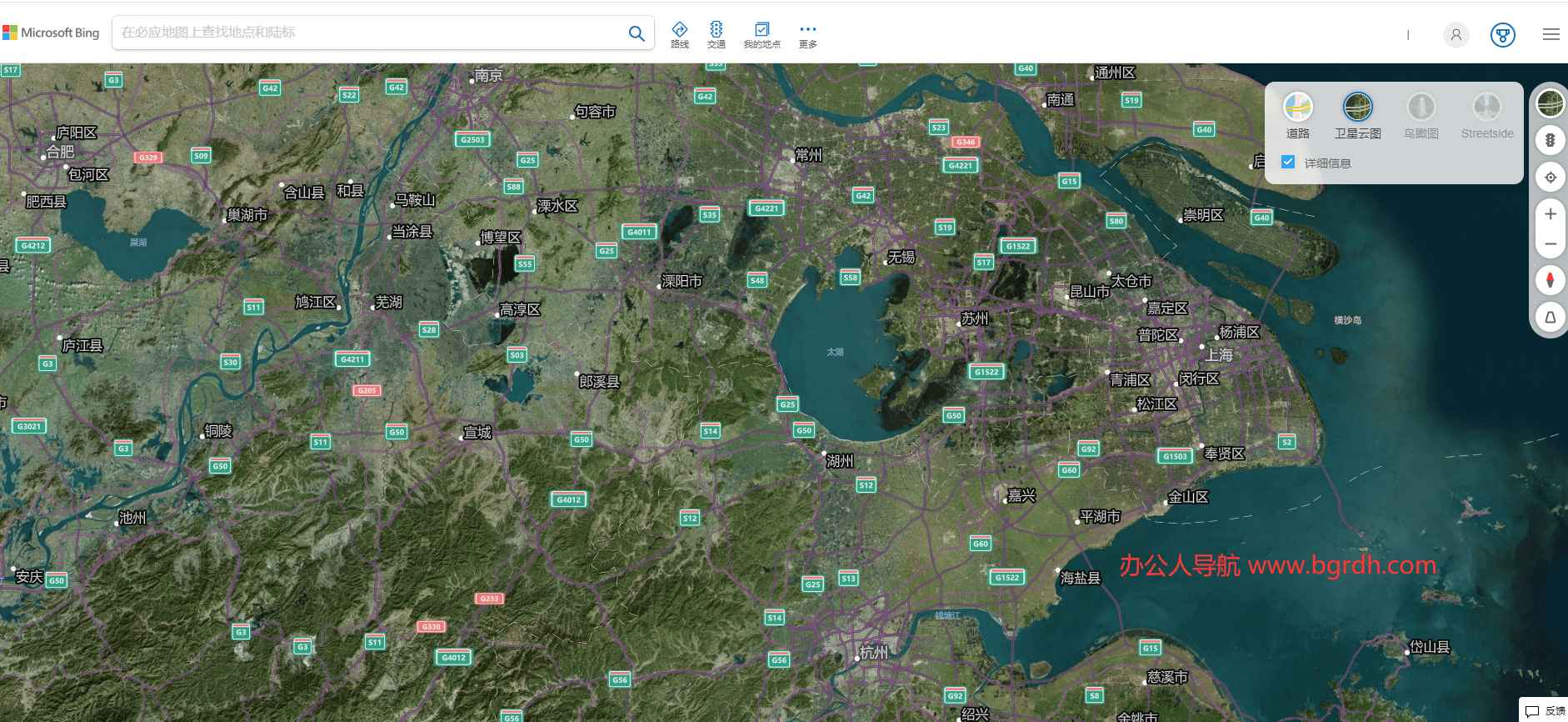Locate me with the crosshair button
Image resolution: width=1568 pixels, height=722 pixels.
1550,178
